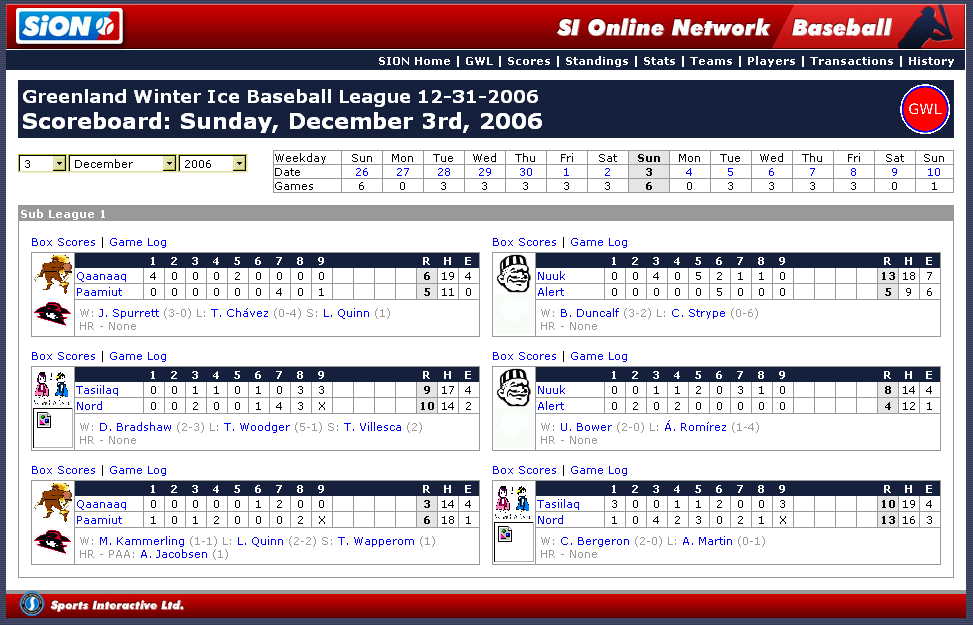Image resolution: width=973 pixels, height=625 pixels.
Task: Open Game Log for Qaanaaq 6, Paamiut 5
Action: (138, 242)
